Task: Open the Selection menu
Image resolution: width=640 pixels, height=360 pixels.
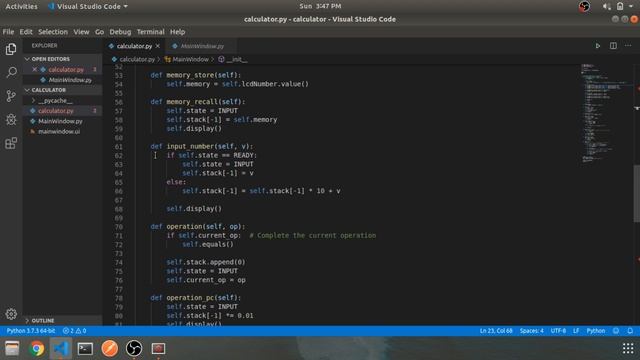Action: point(53,32)
